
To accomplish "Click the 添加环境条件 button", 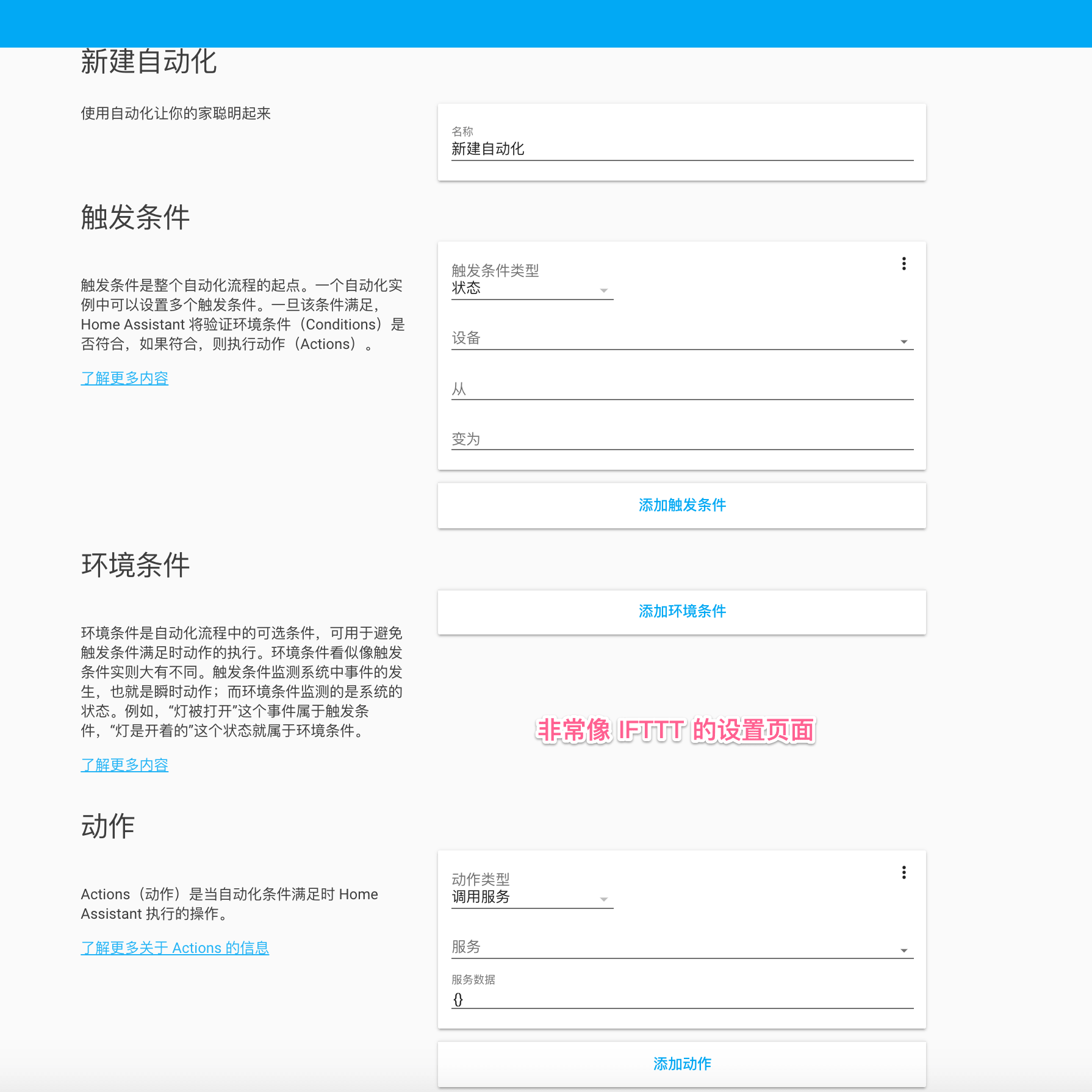I will tap(681, 611).
